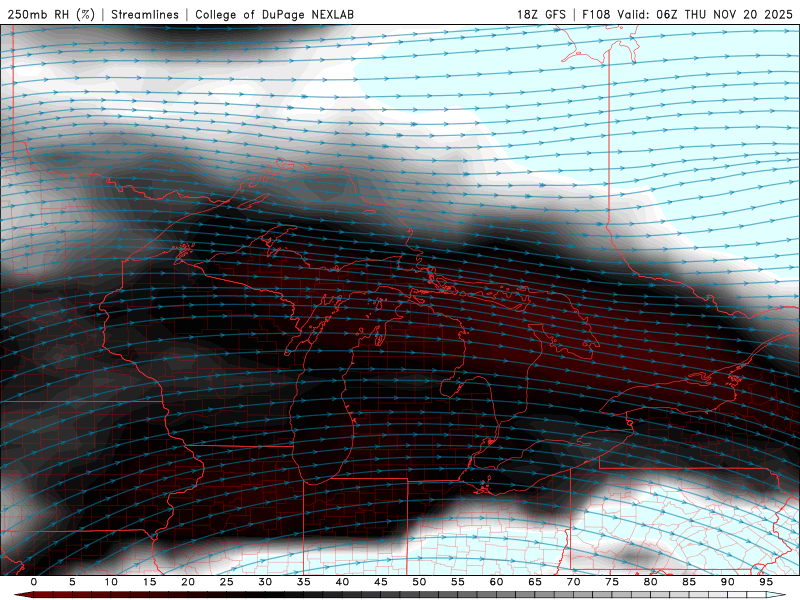Click the colorbar label "10"

111,582
